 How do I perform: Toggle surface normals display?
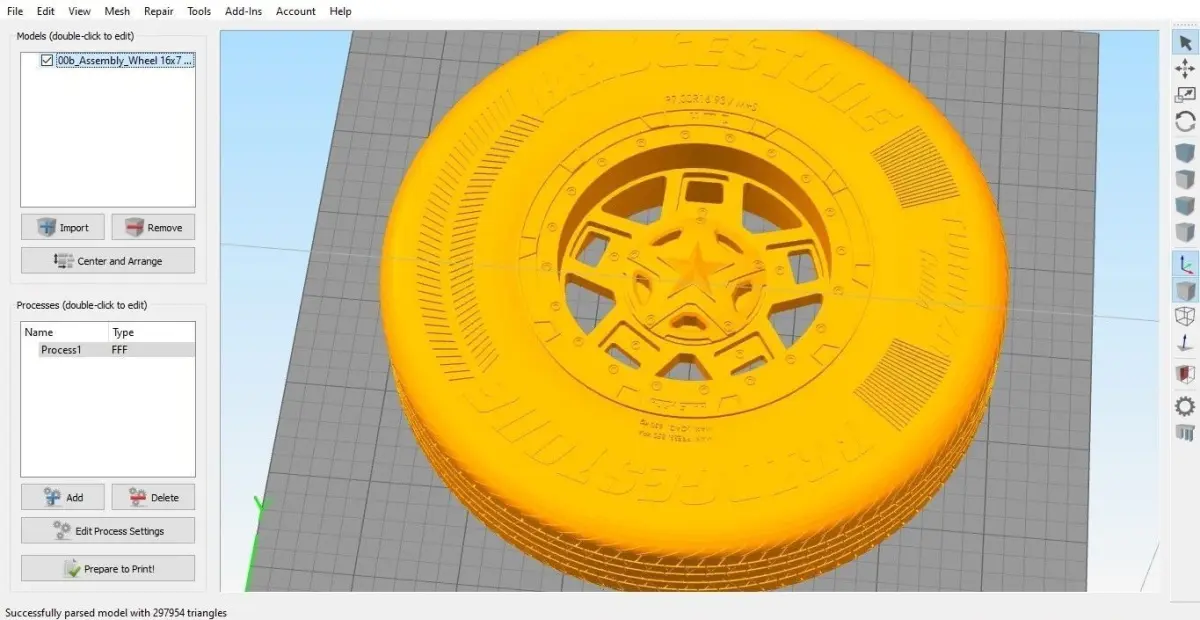(x=1185, y=343)
